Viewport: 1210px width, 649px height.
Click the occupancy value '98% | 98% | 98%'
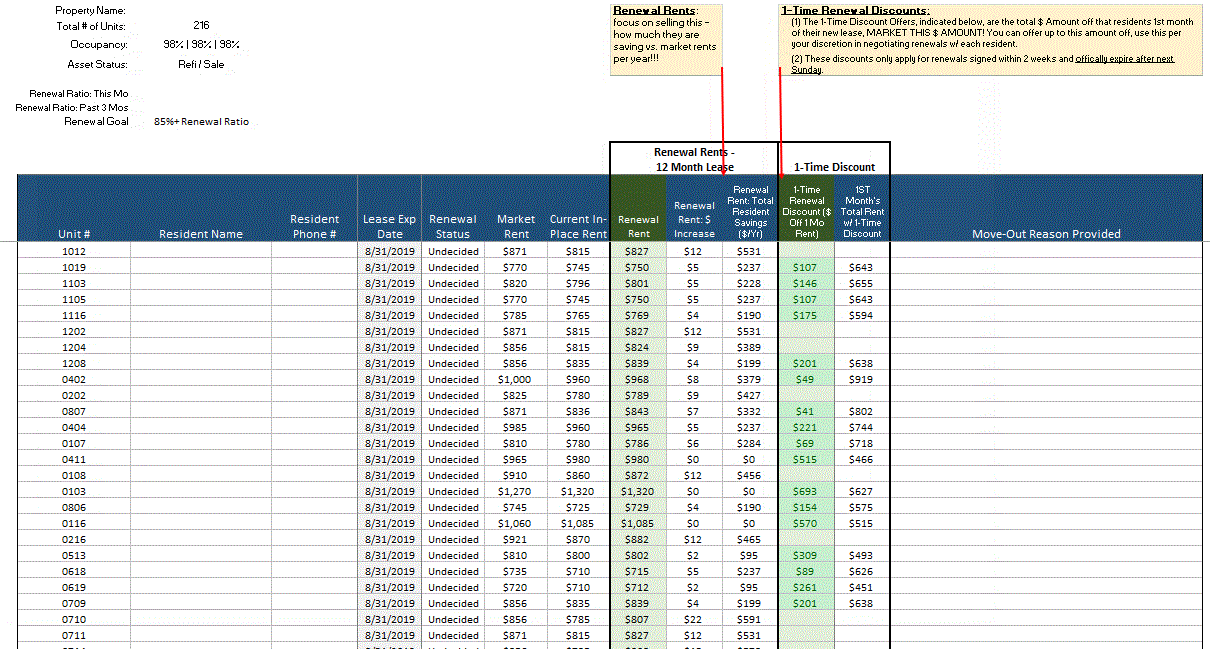[201, 45]
